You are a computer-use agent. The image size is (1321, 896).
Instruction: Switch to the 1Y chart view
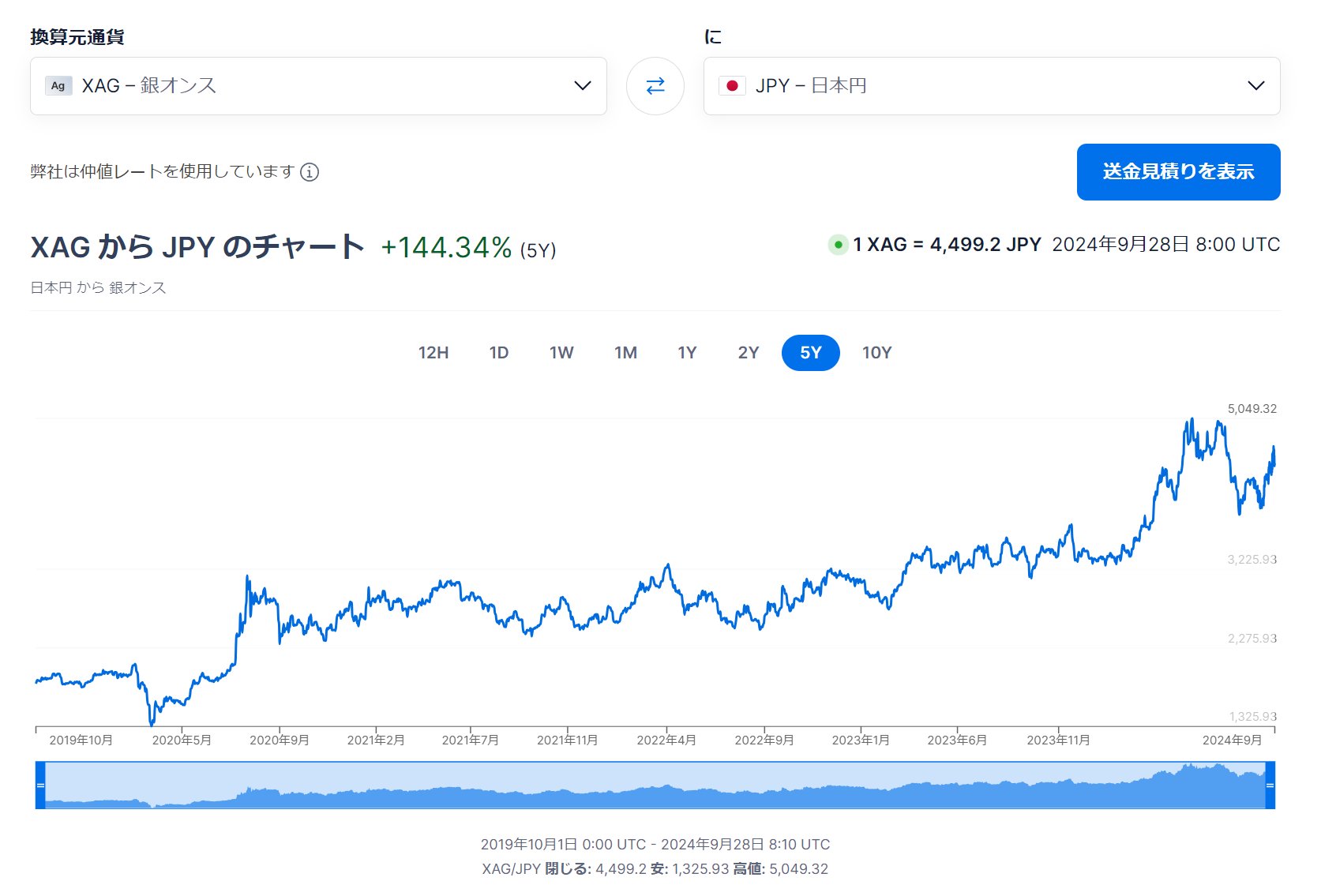tap(687, 353)
